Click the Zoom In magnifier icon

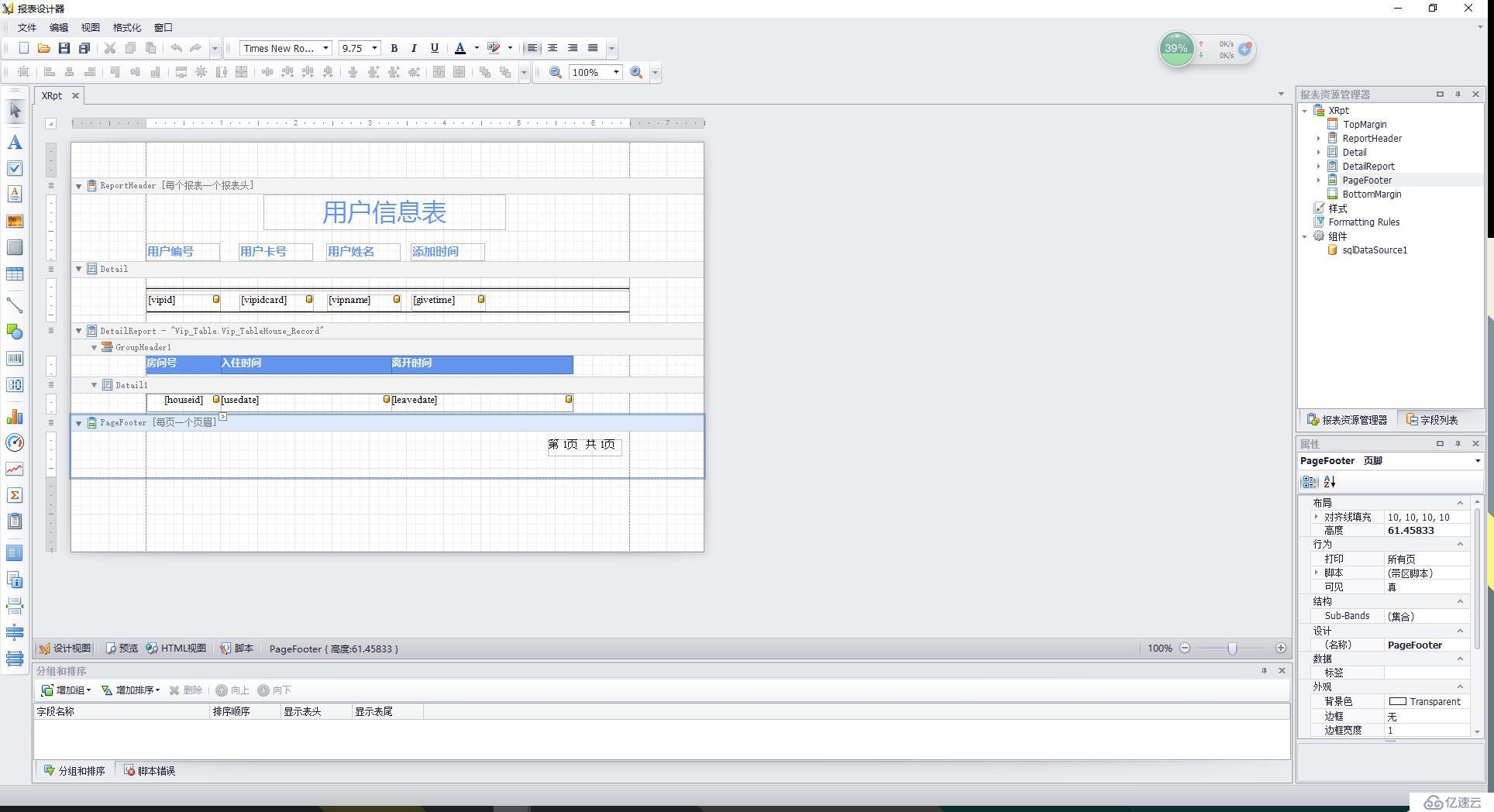point(636,72)
